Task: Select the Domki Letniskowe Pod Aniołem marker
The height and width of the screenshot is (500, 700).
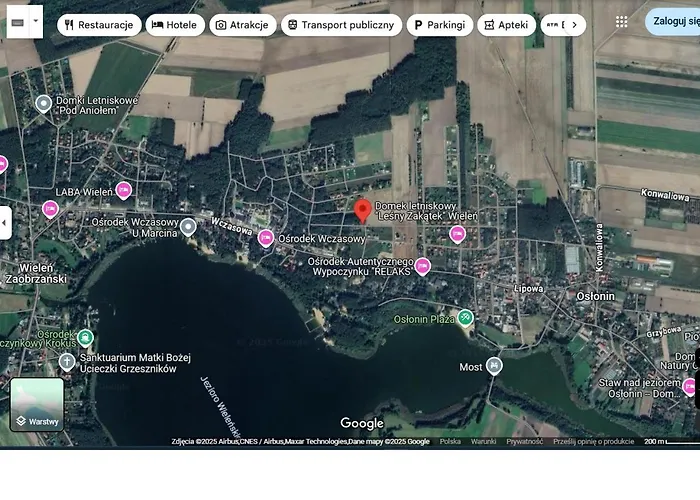Action: [x=43, y=103]
